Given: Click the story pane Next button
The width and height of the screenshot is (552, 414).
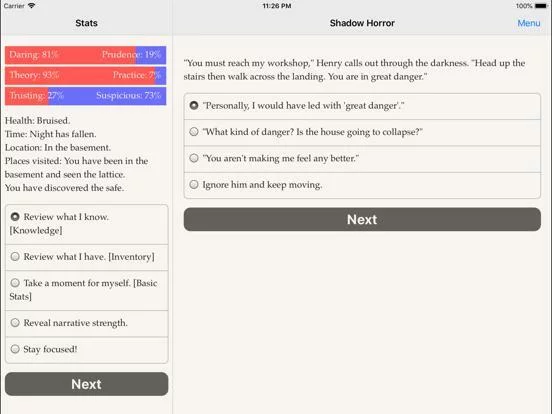Looking at the screenshot, I should point(362,219).
